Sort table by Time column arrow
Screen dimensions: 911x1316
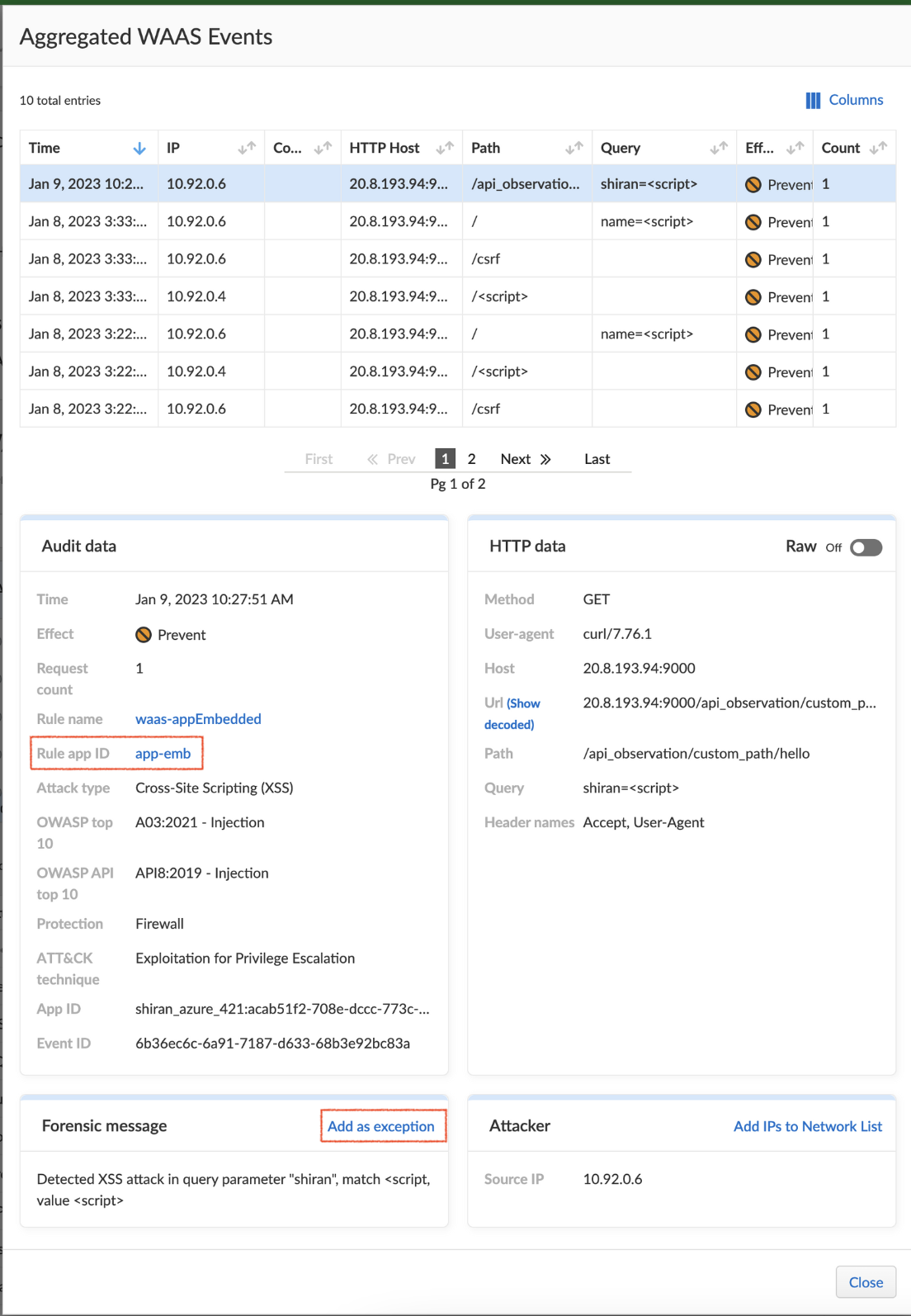pos(139,149)
